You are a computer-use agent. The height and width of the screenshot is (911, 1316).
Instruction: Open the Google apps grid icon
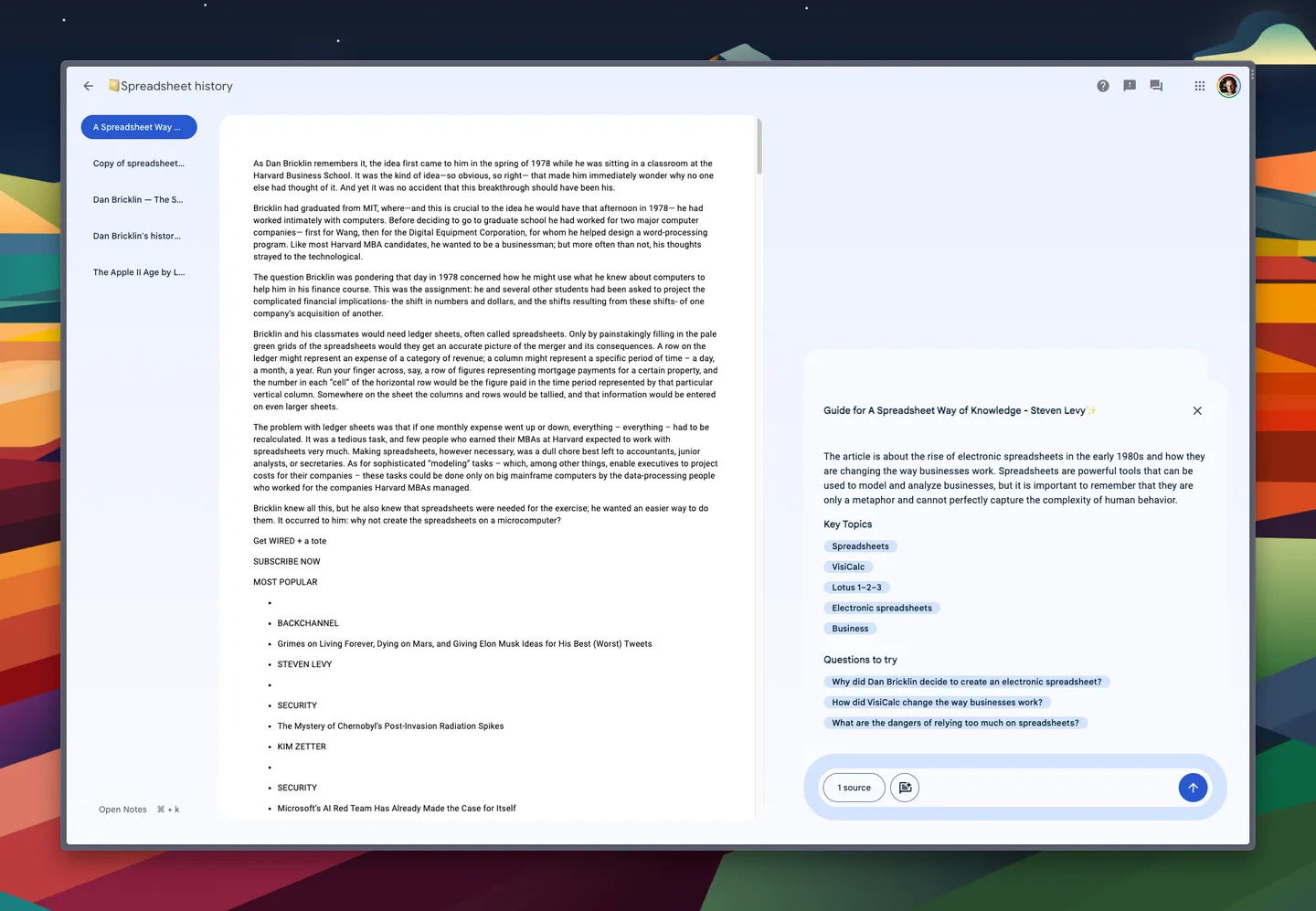(x=1200, y=86)
